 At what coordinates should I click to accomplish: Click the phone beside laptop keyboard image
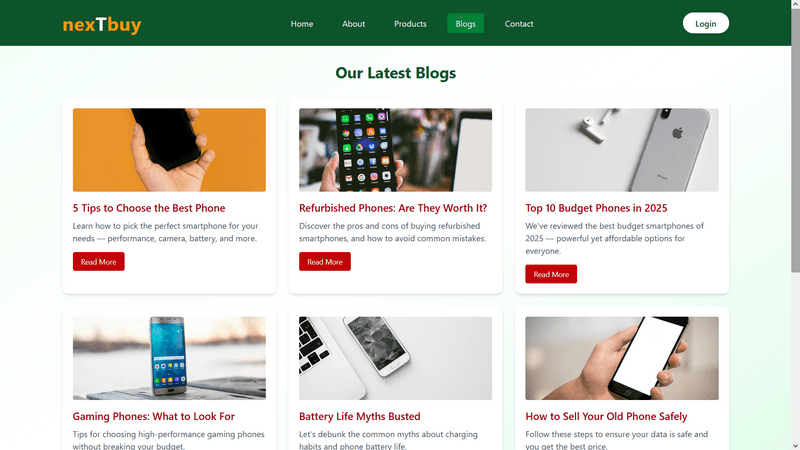pos(395,358)
